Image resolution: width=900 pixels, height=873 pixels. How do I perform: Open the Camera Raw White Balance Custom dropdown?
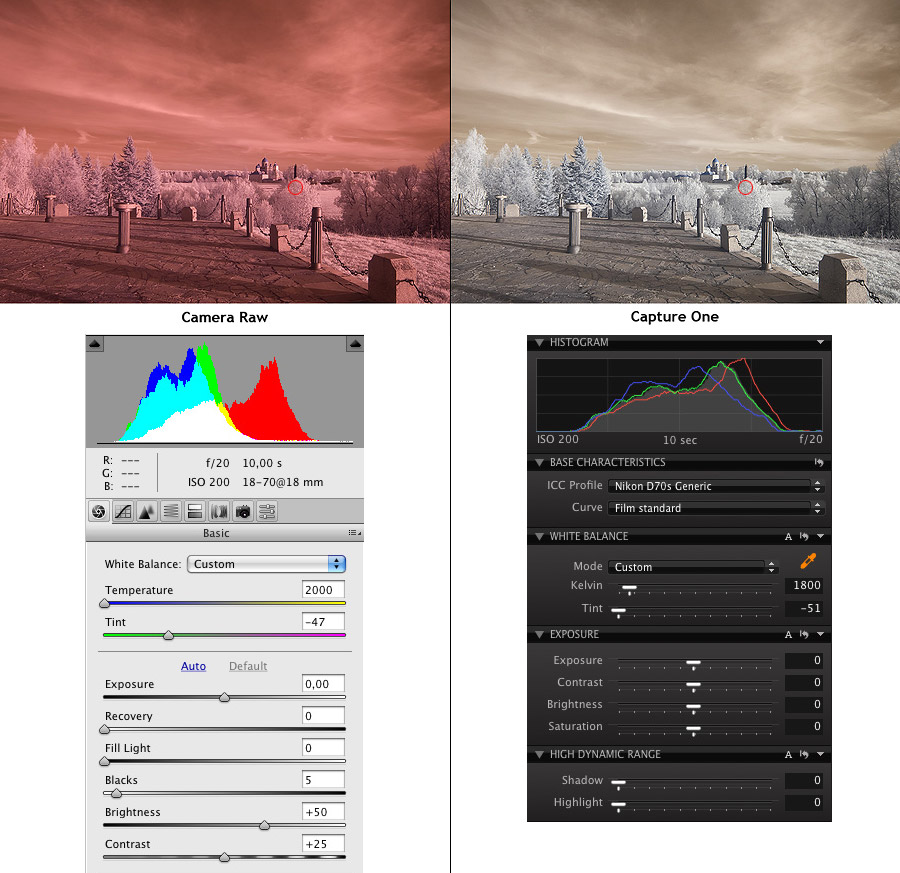click(x=266, y=564)
